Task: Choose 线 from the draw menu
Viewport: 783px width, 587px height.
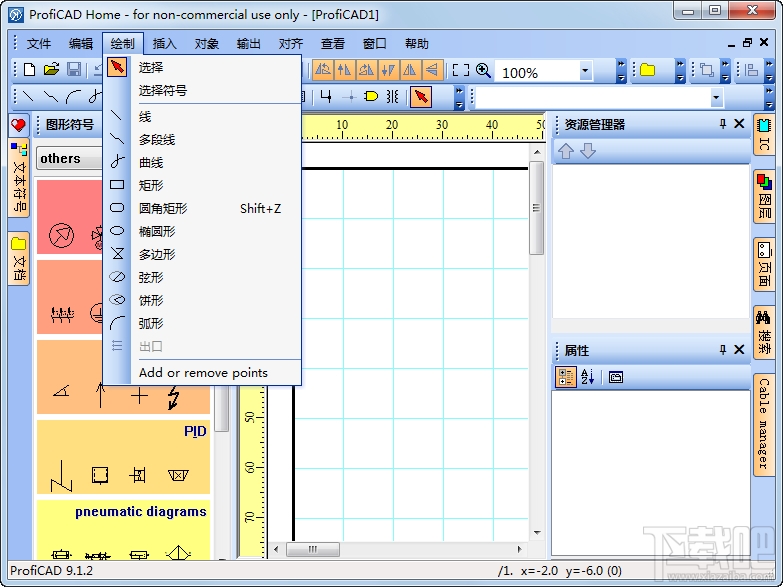Action: click(x=202, y=117)
